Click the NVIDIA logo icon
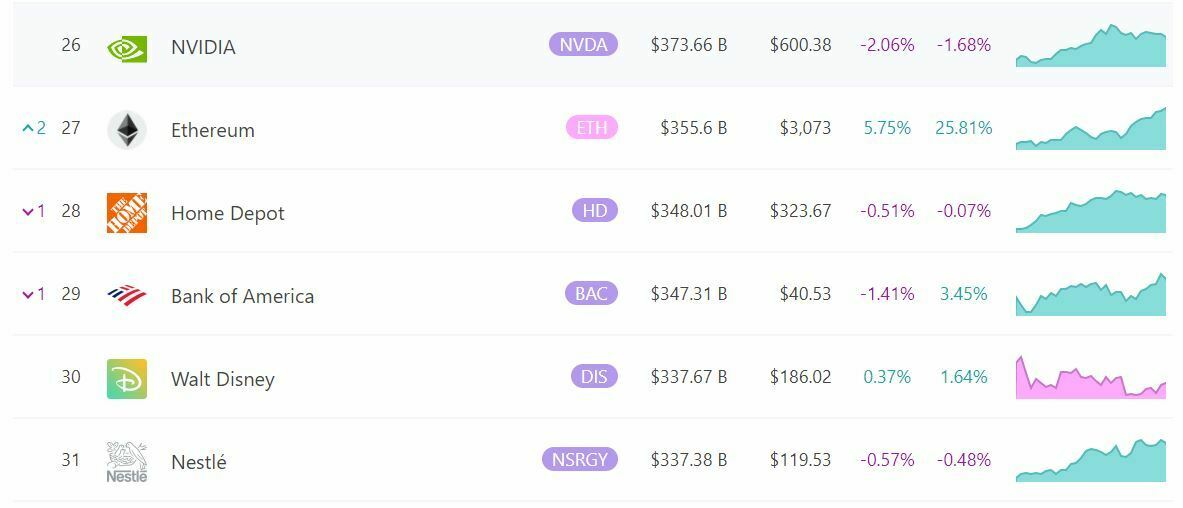The image size is (1183, 508). pos(127,47)
